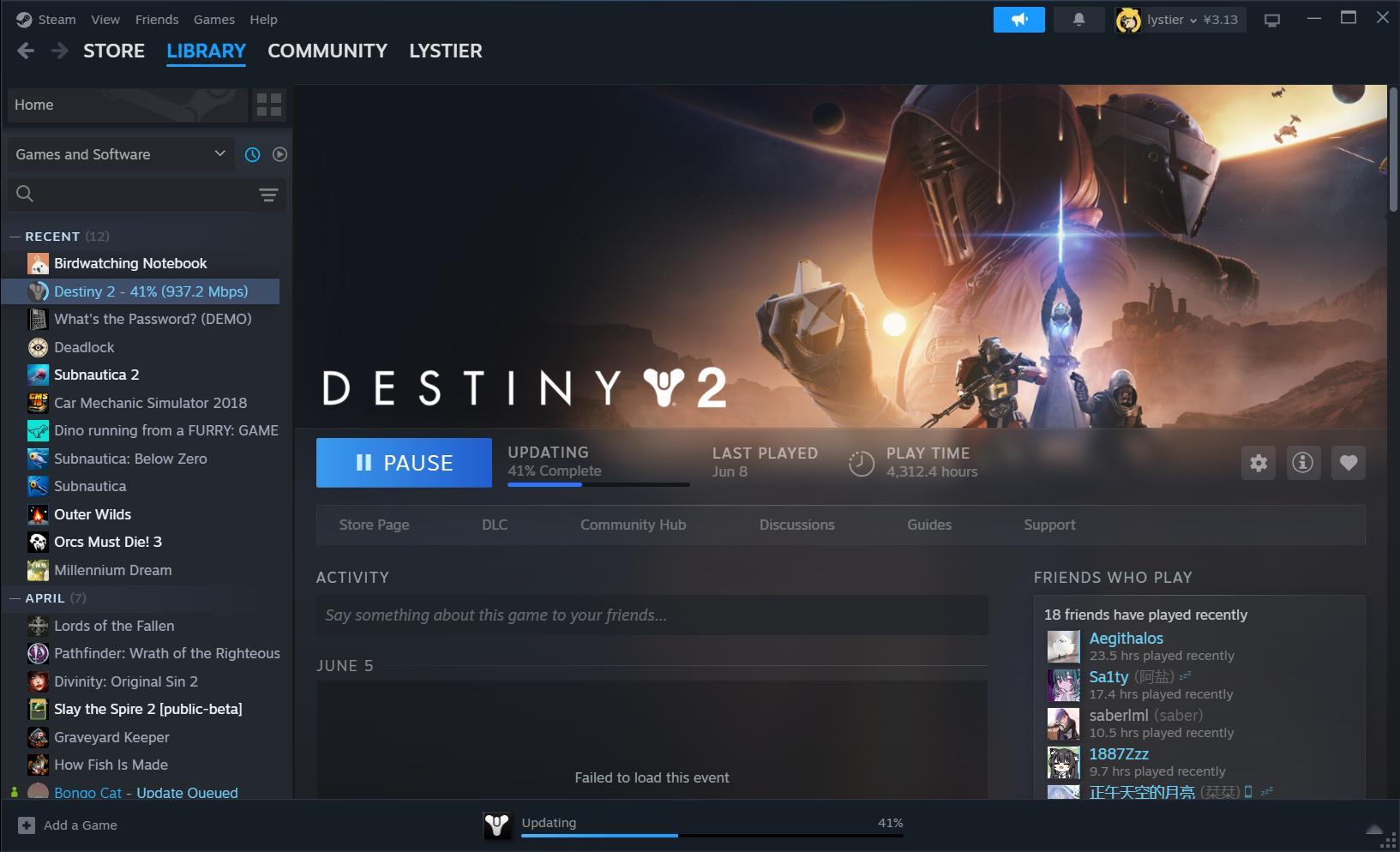
Task: Click the clock icon beside Play Time
Action: [861, 463]
